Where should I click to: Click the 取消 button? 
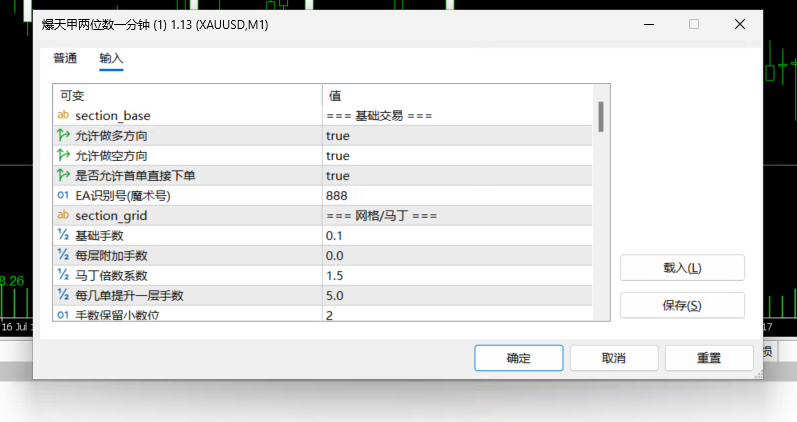pyautogui.click(x=614, y=358)
